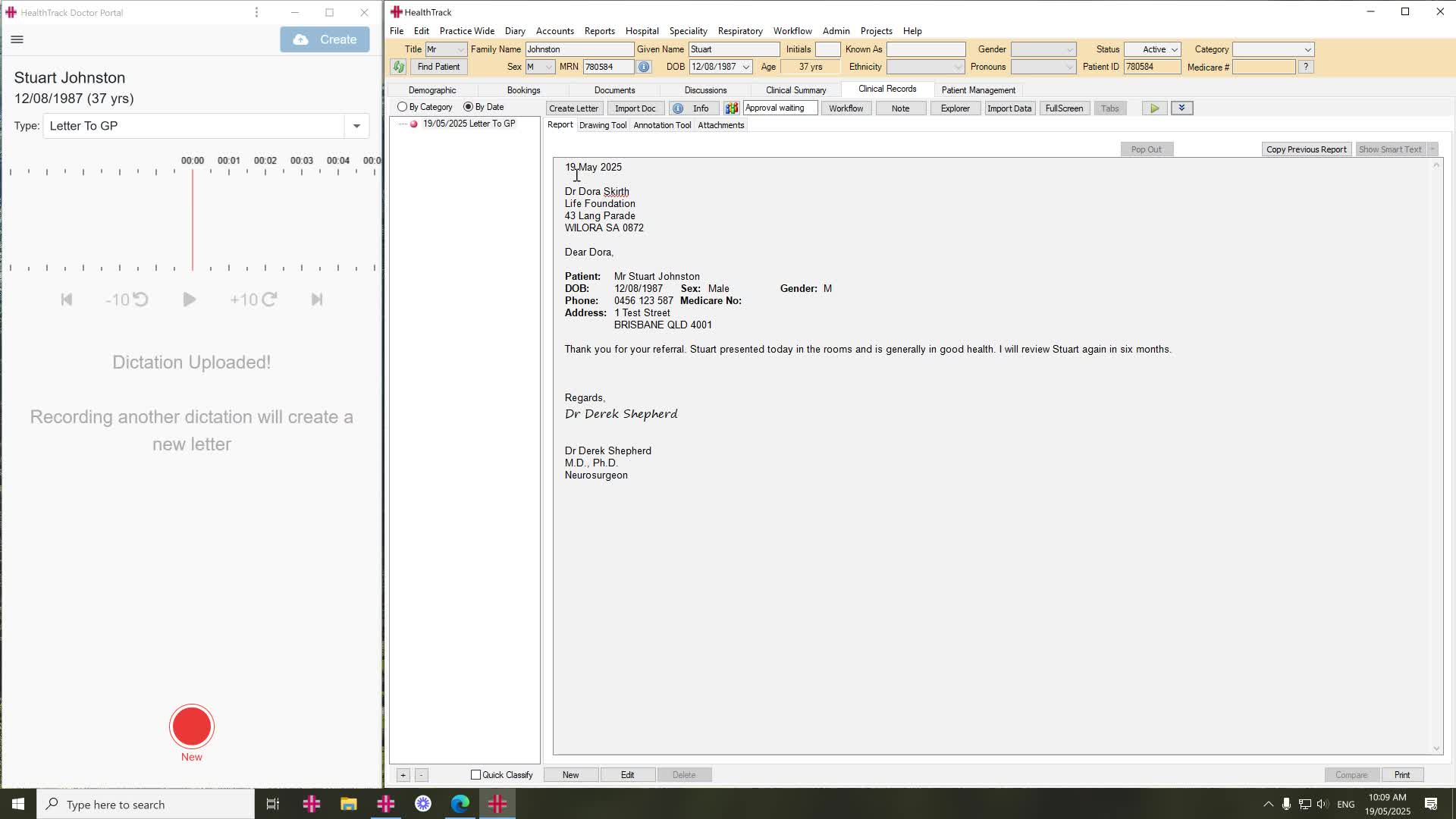Click the colorful grid icon beside Info

pyautogui.click(x=731, y=108)
